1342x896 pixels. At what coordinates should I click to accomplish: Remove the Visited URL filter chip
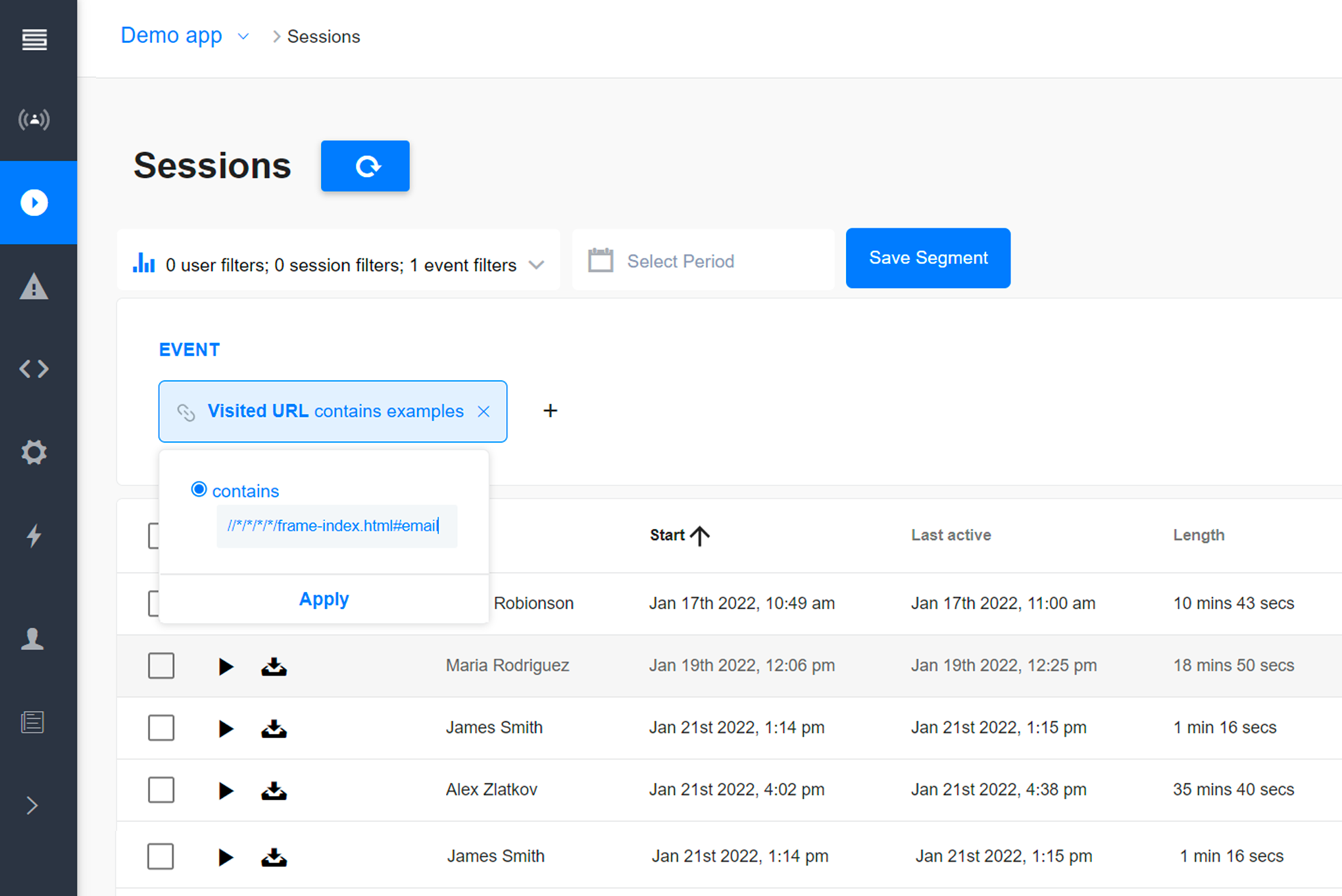[484, 411]
